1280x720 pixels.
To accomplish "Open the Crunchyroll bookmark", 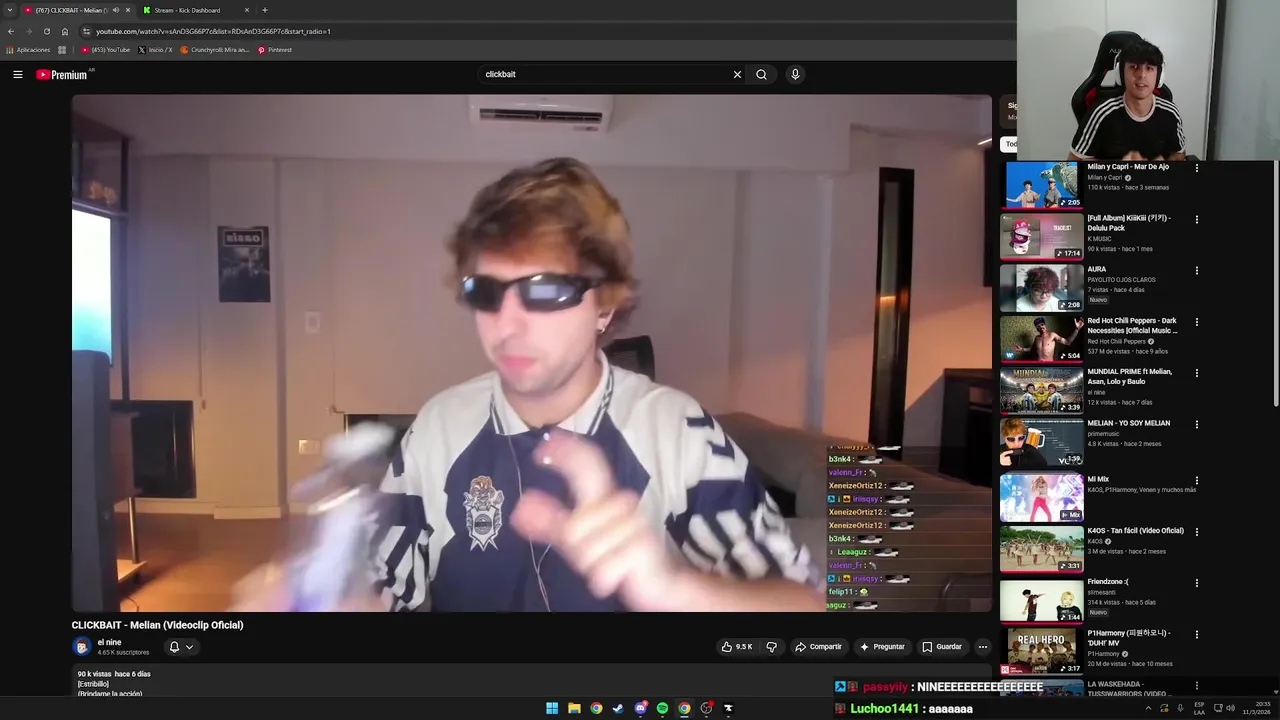I will point(215,50).
